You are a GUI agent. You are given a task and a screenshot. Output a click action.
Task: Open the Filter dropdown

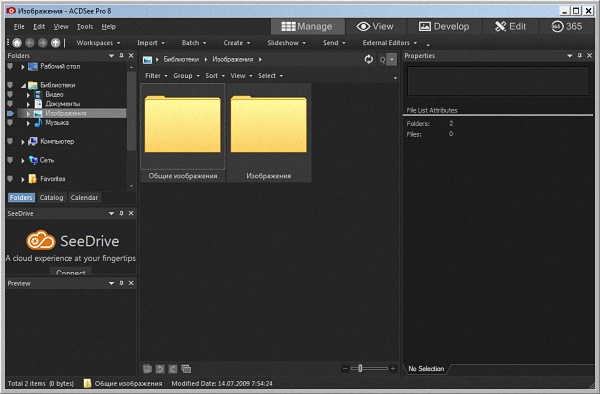tap(156, 76)
